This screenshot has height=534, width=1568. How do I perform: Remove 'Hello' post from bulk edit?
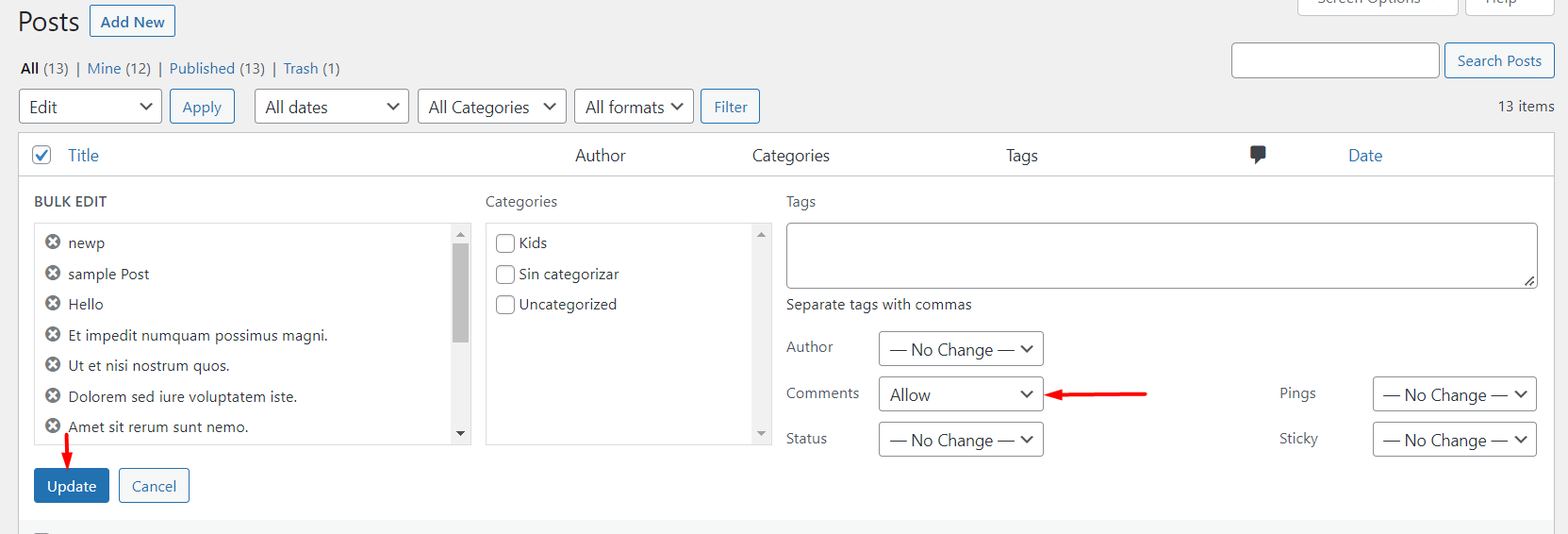[x=53, y=304]
